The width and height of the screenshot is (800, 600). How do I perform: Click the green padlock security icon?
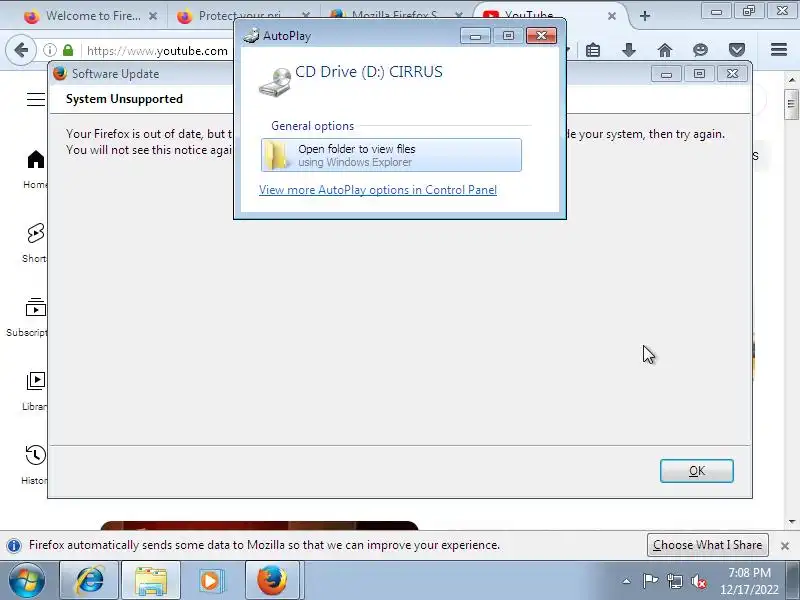click(x=68, y=51)
